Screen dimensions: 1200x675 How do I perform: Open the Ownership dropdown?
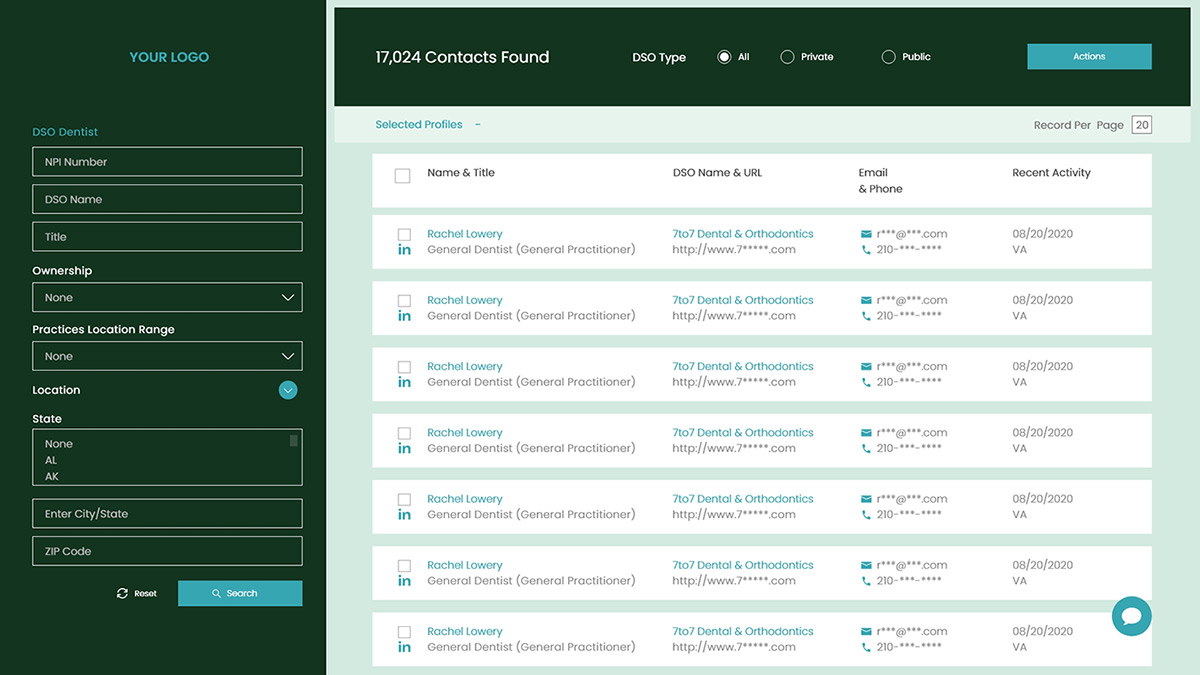[167, 297]
